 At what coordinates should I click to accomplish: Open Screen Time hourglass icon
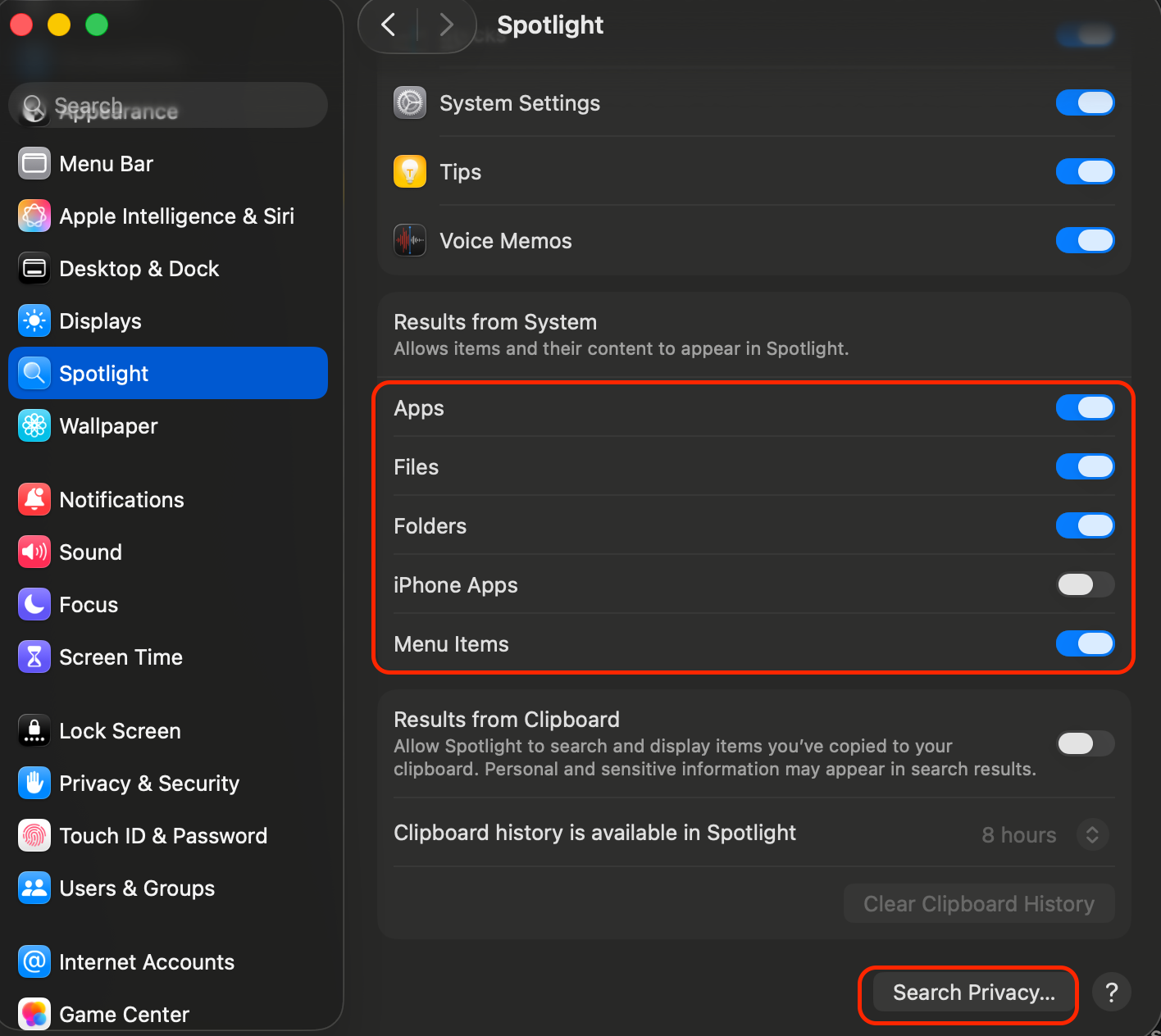tap(34, 657)
